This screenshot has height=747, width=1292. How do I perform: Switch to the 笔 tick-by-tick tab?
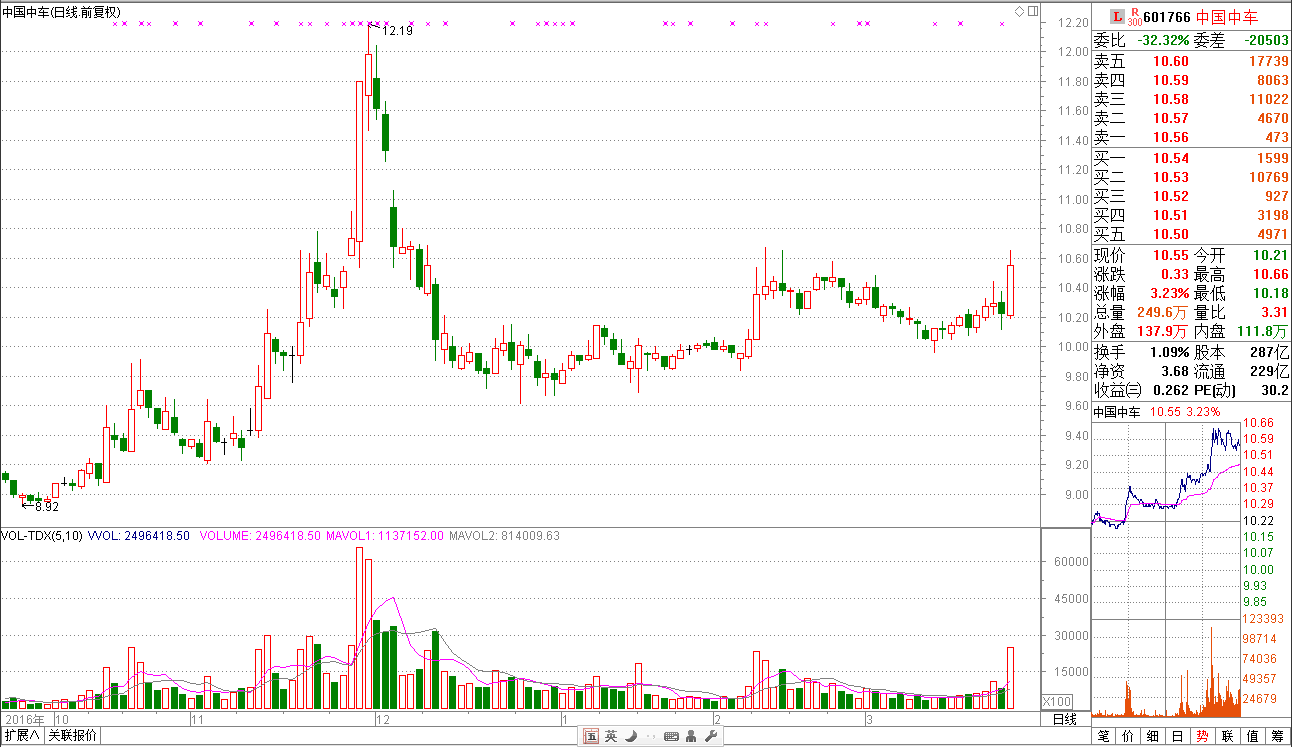tap(1104, 737)
